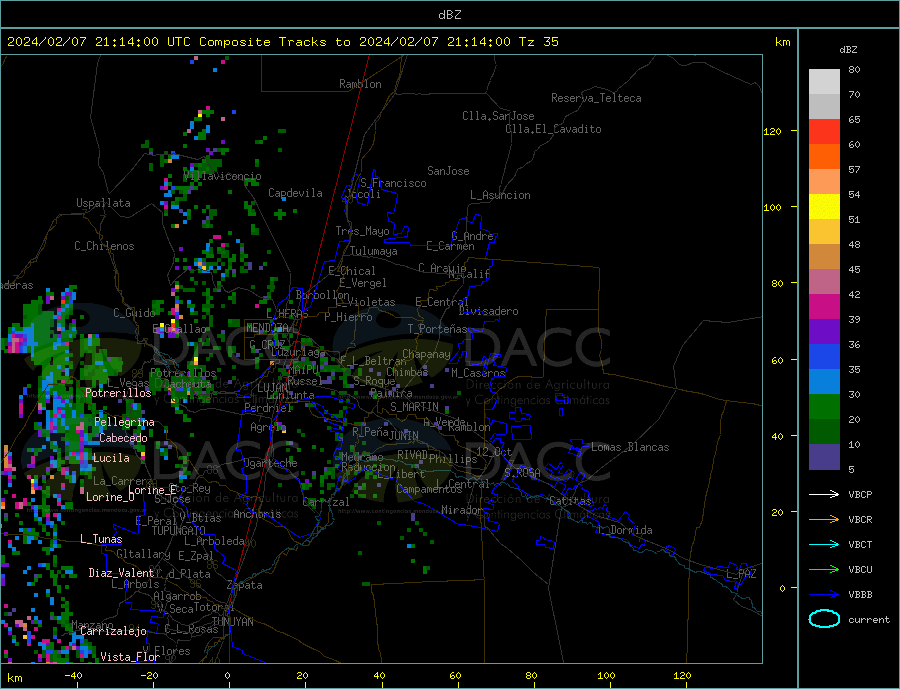Screen dimensions: 900x689
Task: Click the 'L_Asuncion' map label
Action: [x=500, y=195]
